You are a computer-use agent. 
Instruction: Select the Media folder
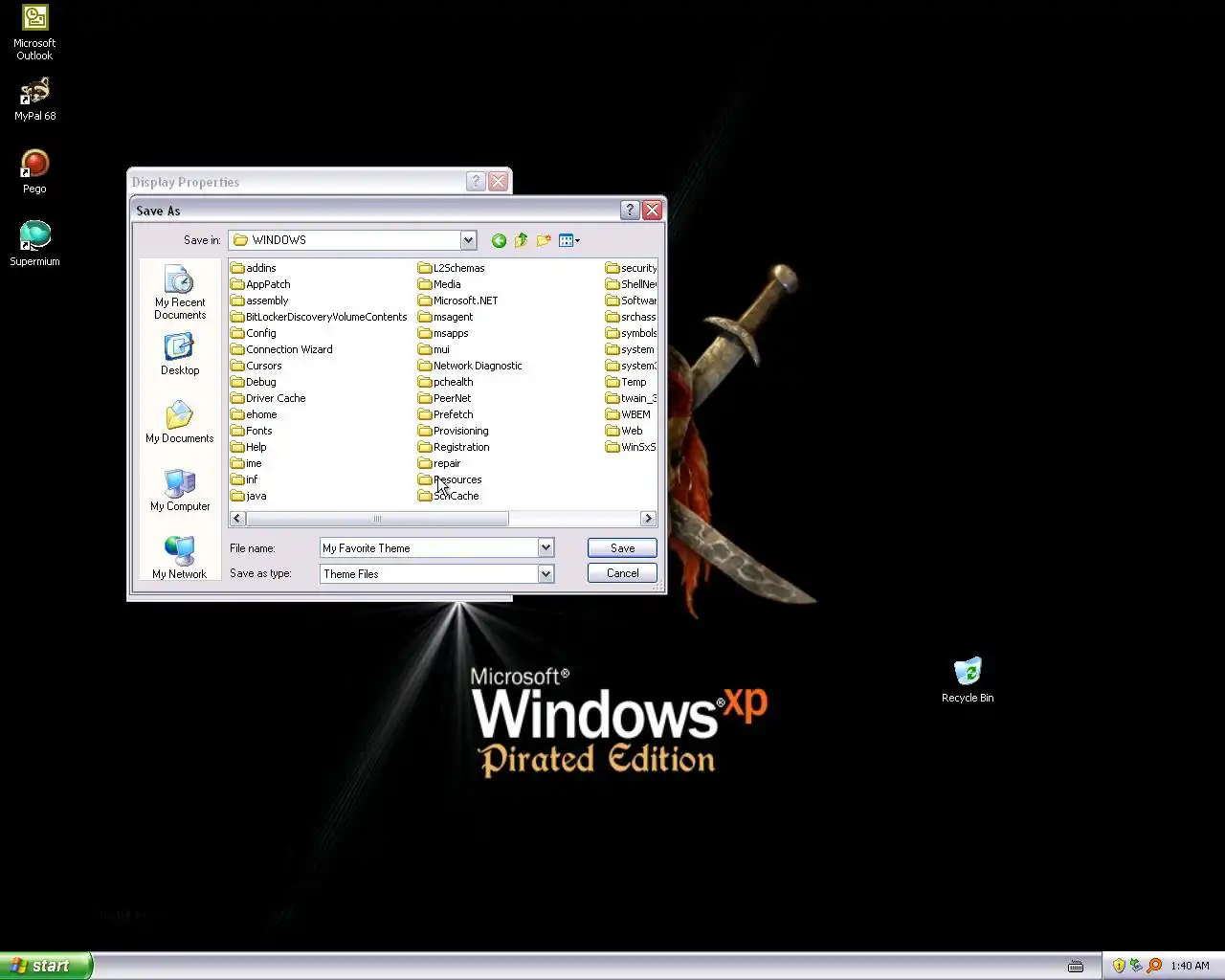click(440, 284)
